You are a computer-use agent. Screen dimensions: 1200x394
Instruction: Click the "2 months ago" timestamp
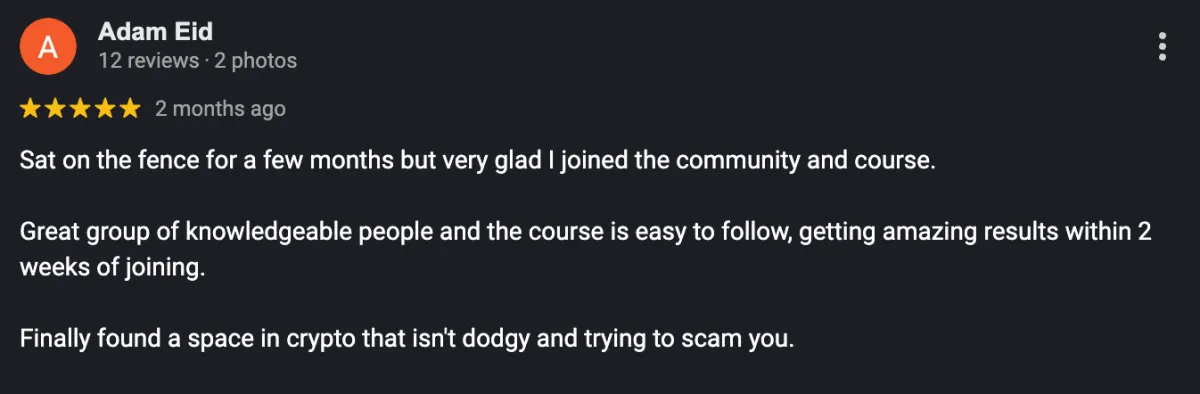220,109
